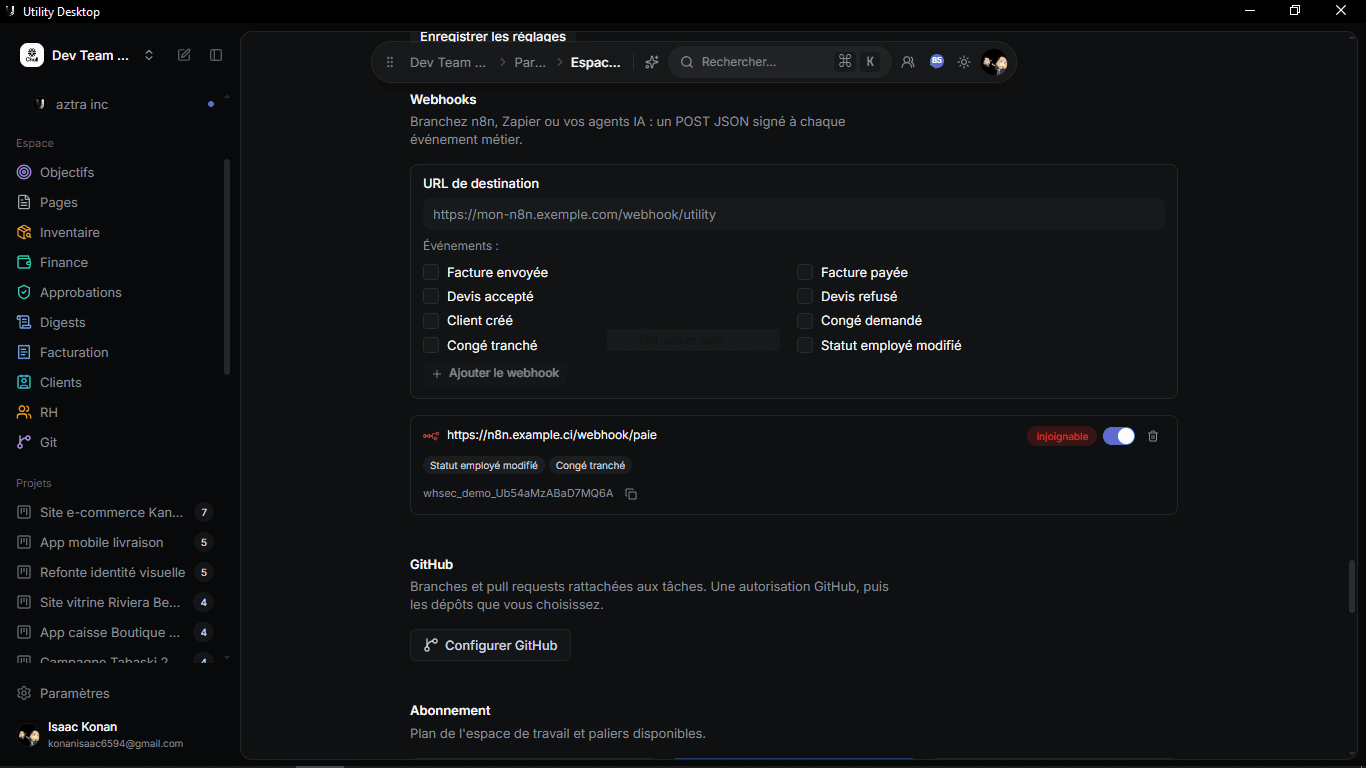The width and height of the screenshot is (1366, 768).
Task: Copy the whsec_demo webhook secret
Action: pyautogui.click(x=631, y=494)
